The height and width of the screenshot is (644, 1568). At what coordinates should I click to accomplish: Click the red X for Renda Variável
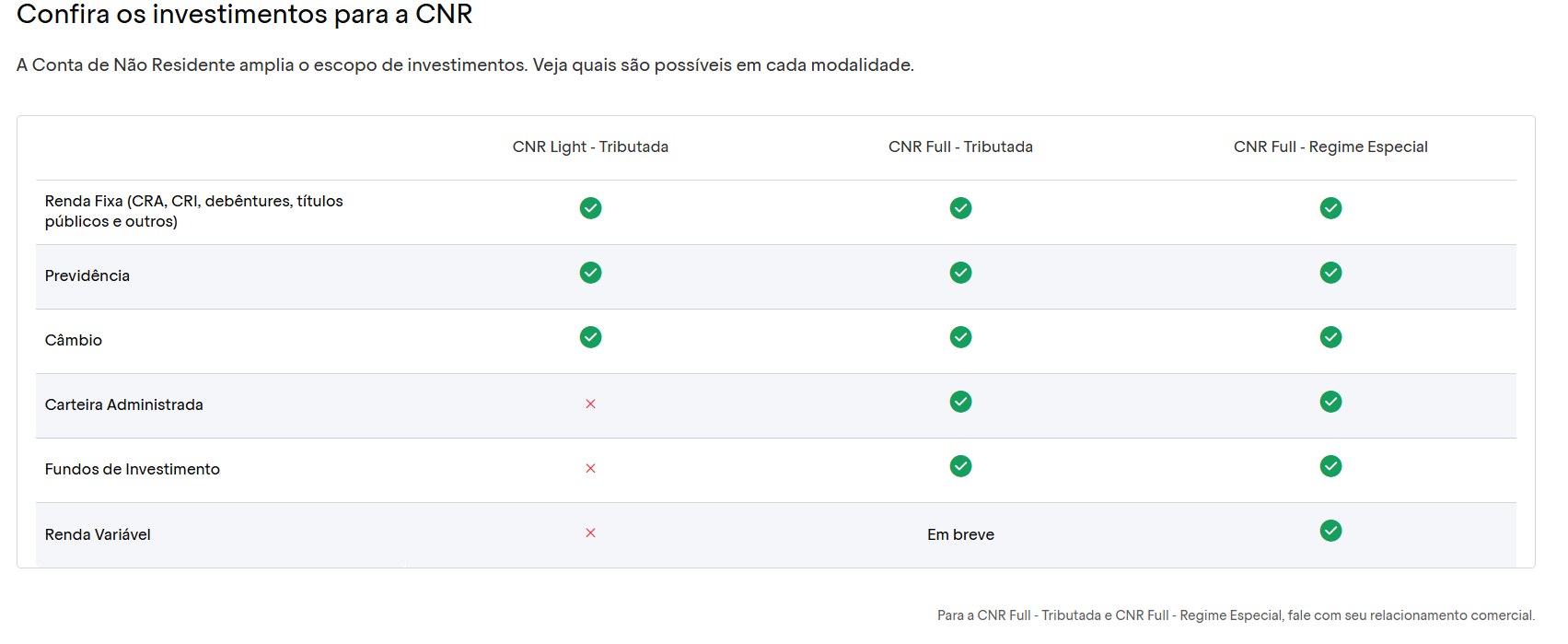point(590,533)
